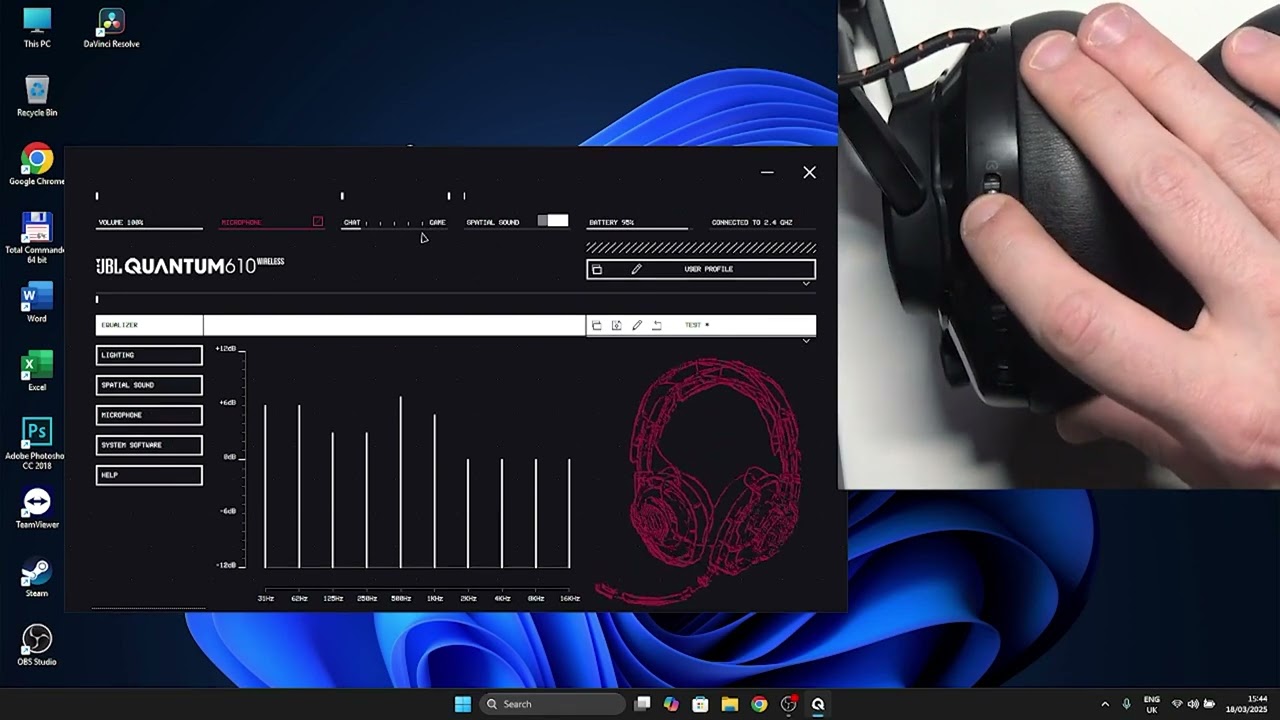
Task: Open the Wi-Fi network tray icon
Action: 1177,704
